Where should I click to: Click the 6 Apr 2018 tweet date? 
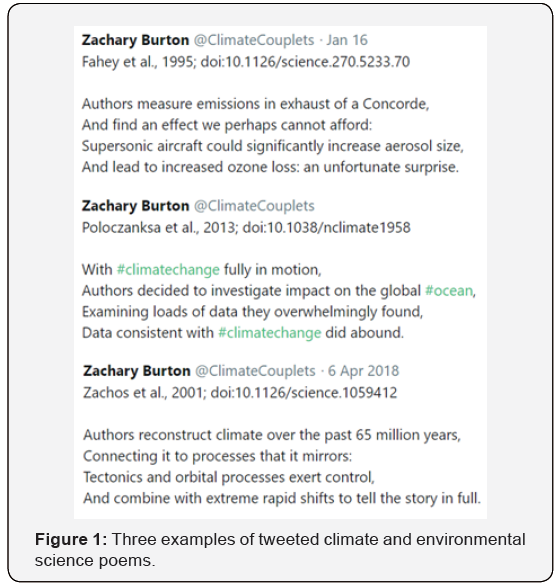[363, 371]
